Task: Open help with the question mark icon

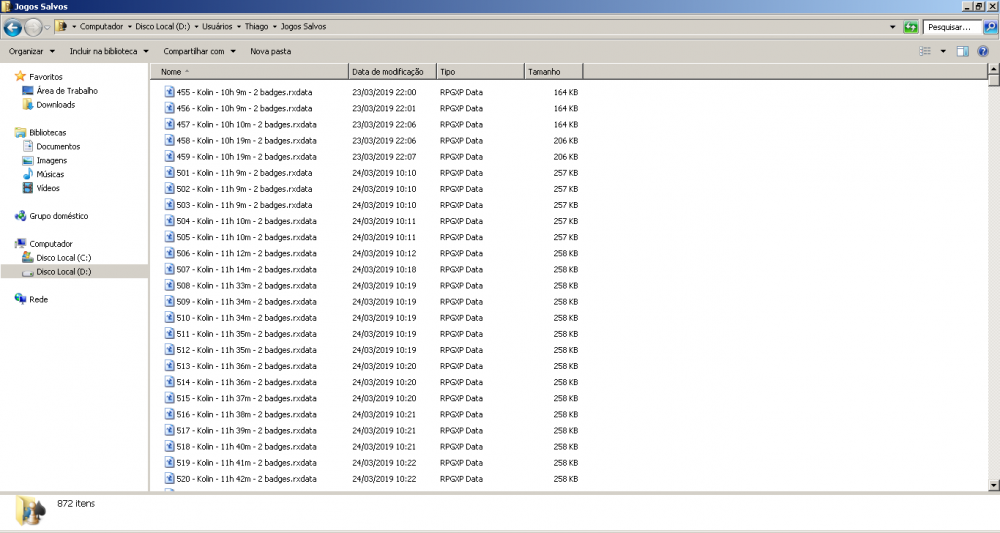Action: click(986, 51)
